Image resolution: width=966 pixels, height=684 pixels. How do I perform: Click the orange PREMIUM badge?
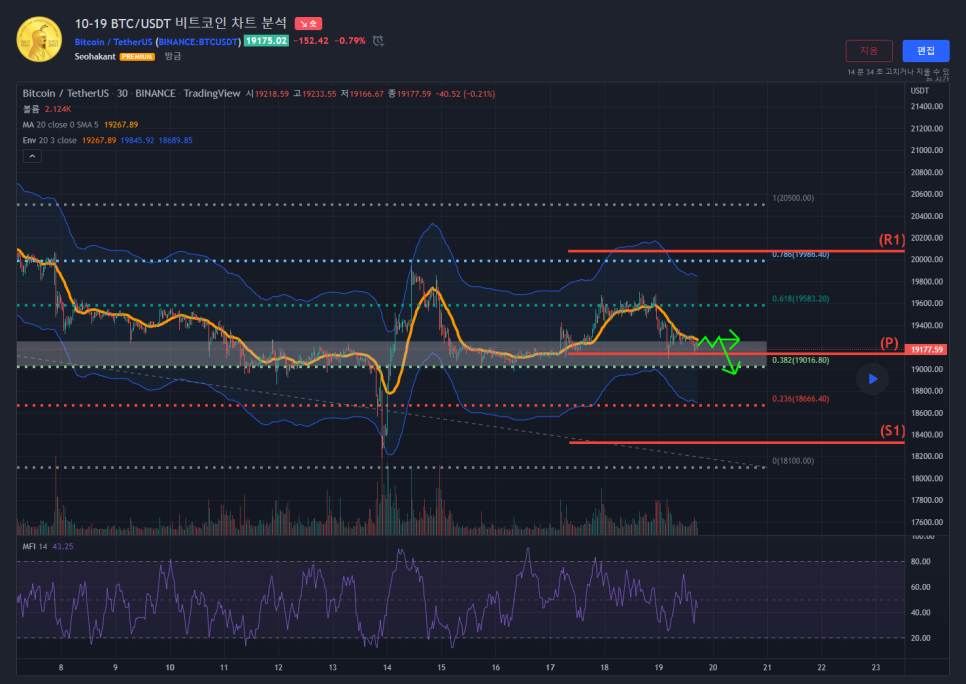[x=137, y=57]
